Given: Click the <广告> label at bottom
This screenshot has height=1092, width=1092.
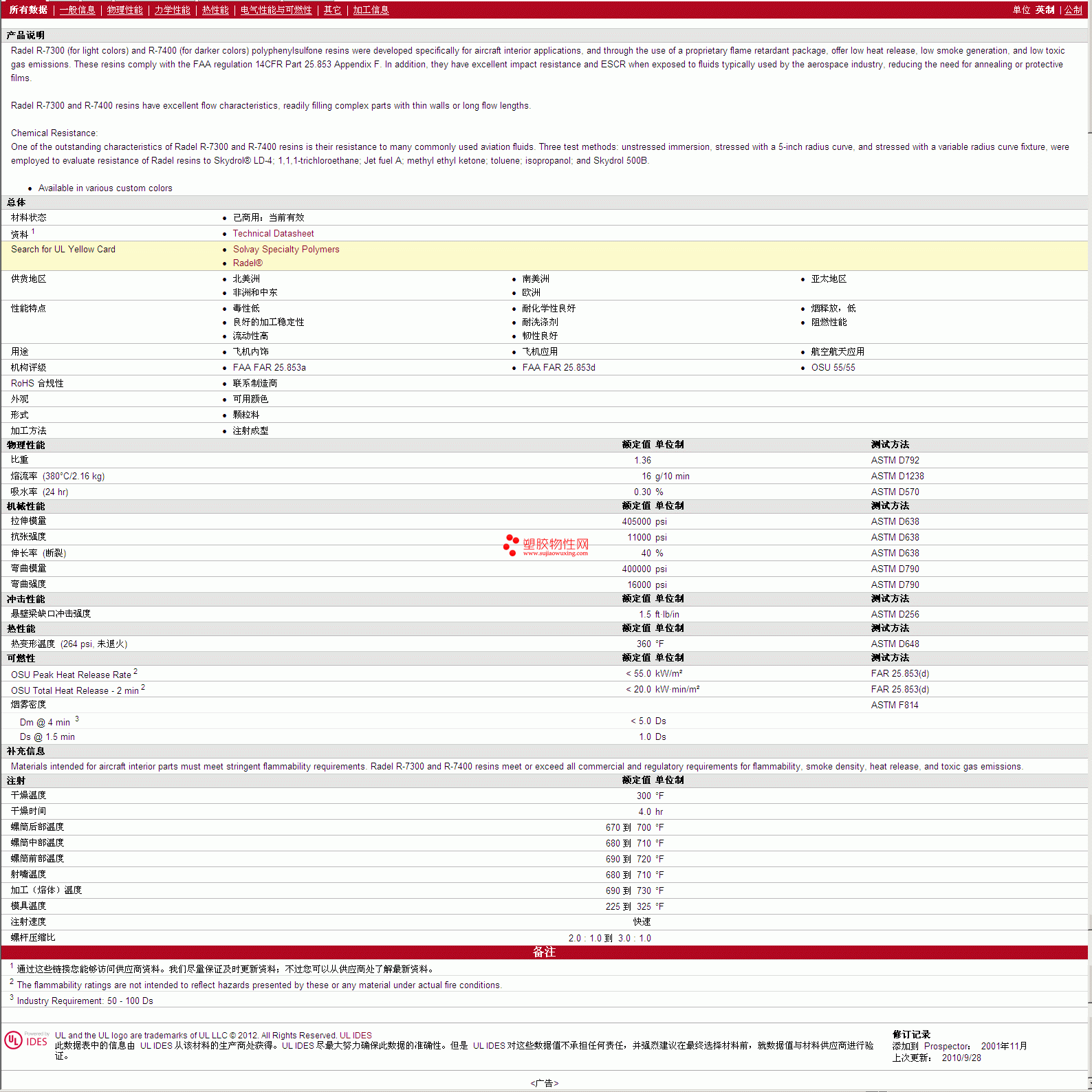Looking at the screenshot, I should tap(545, 1084).
